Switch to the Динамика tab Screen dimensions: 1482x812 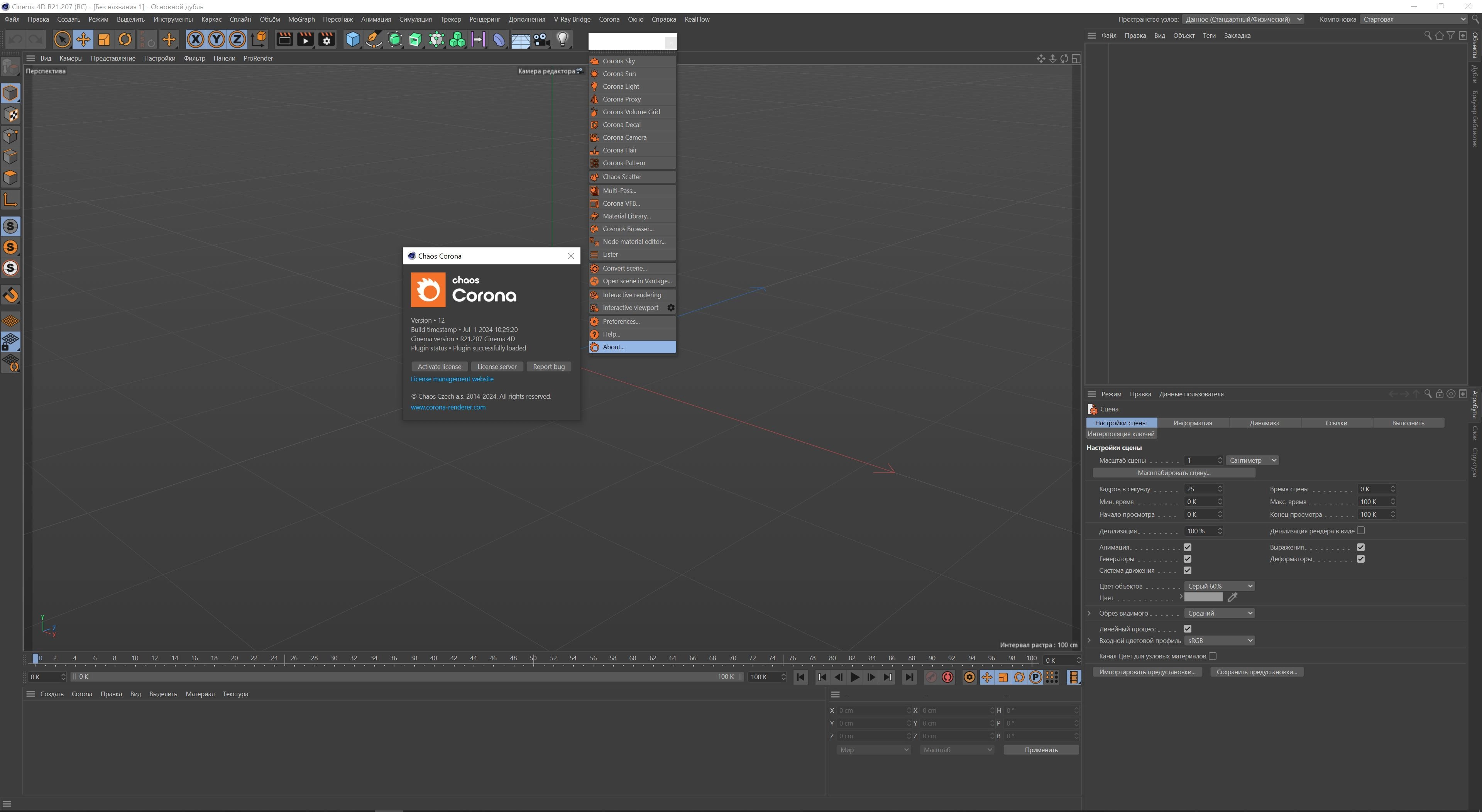click(1264, 423)
